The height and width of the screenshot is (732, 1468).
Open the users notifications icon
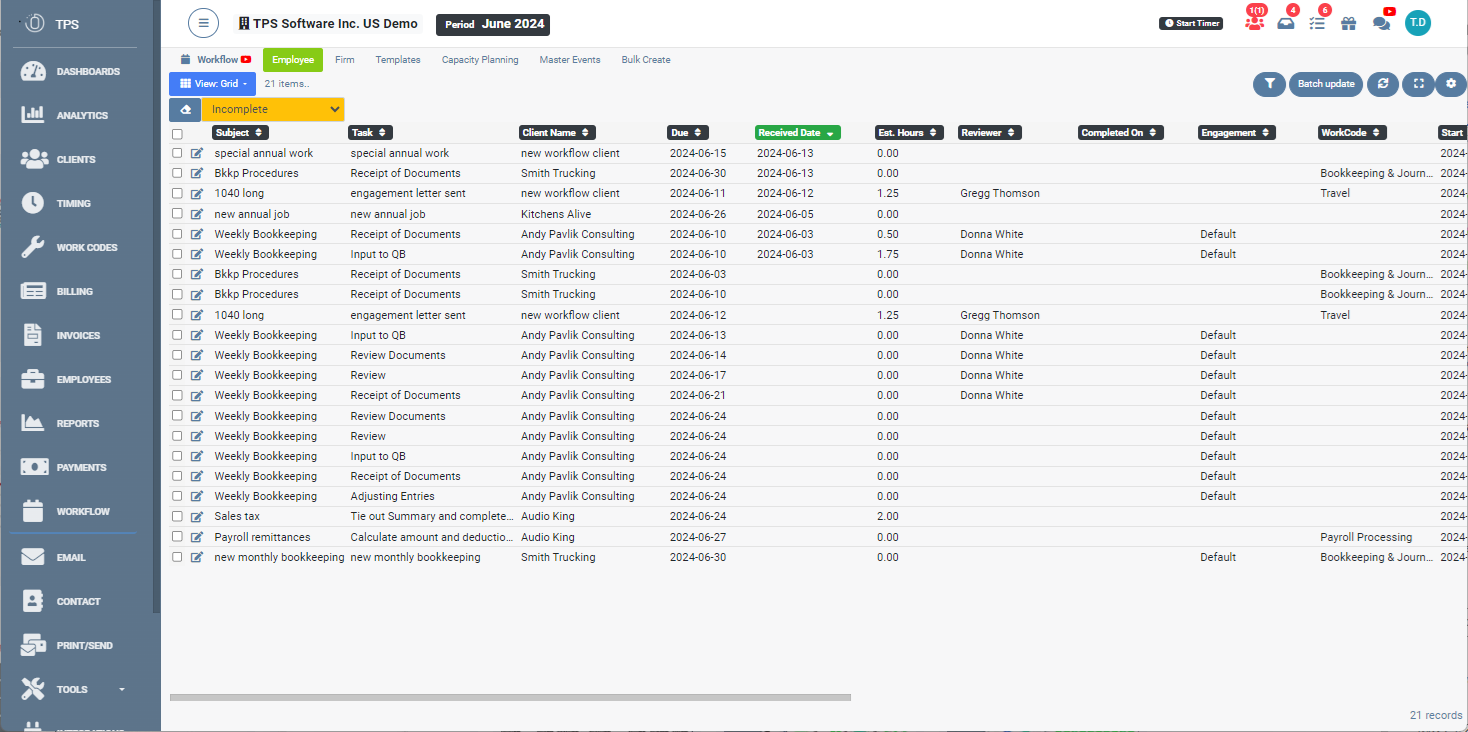pyautogui.click(x=1254, y=23)
